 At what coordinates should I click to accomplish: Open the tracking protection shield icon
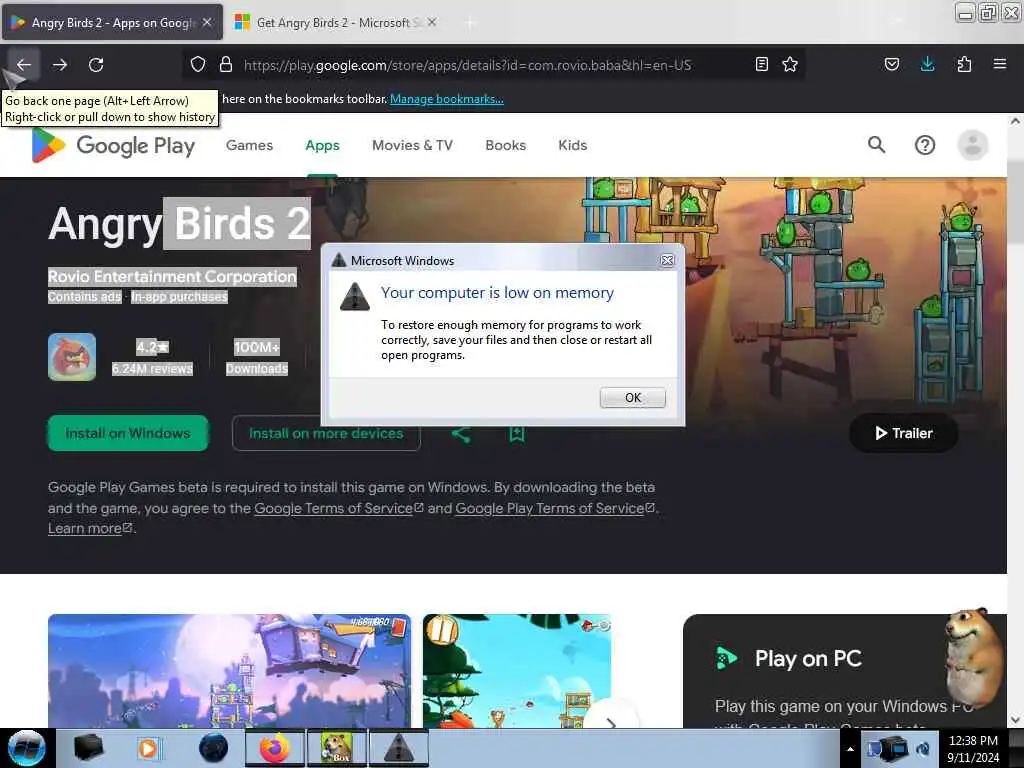198,64
